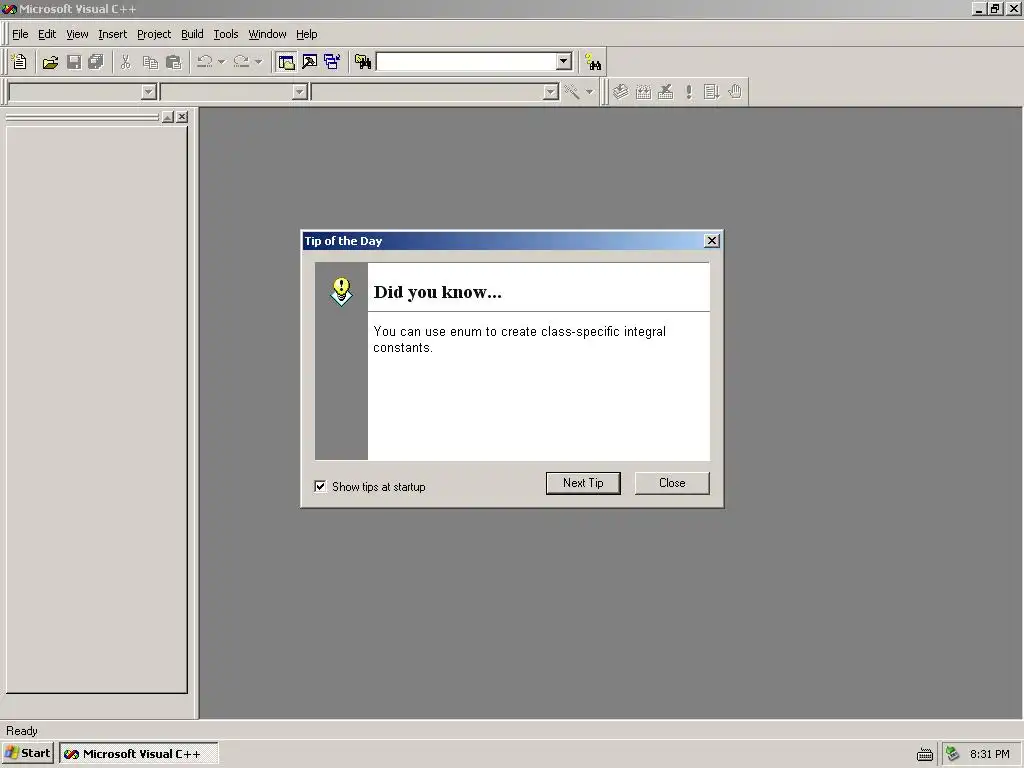Open the Window List icon

(332, 62)
